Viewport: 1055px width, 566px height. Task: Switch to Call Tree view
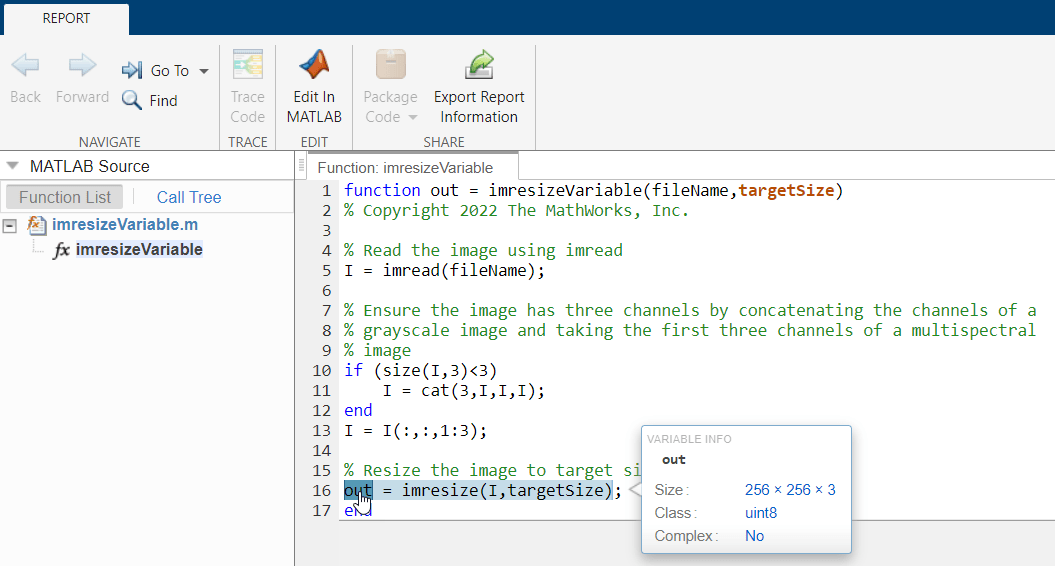tap(189, 197)
